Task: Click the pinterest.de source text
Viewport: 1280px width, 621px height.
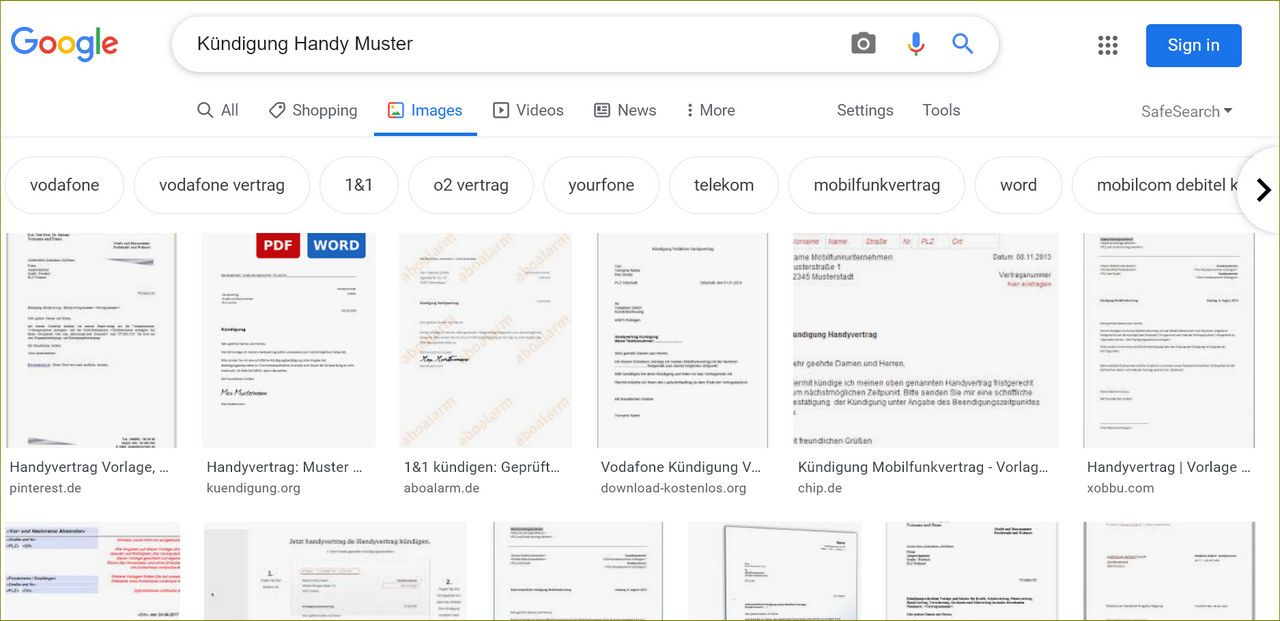Action: point(45,488)
